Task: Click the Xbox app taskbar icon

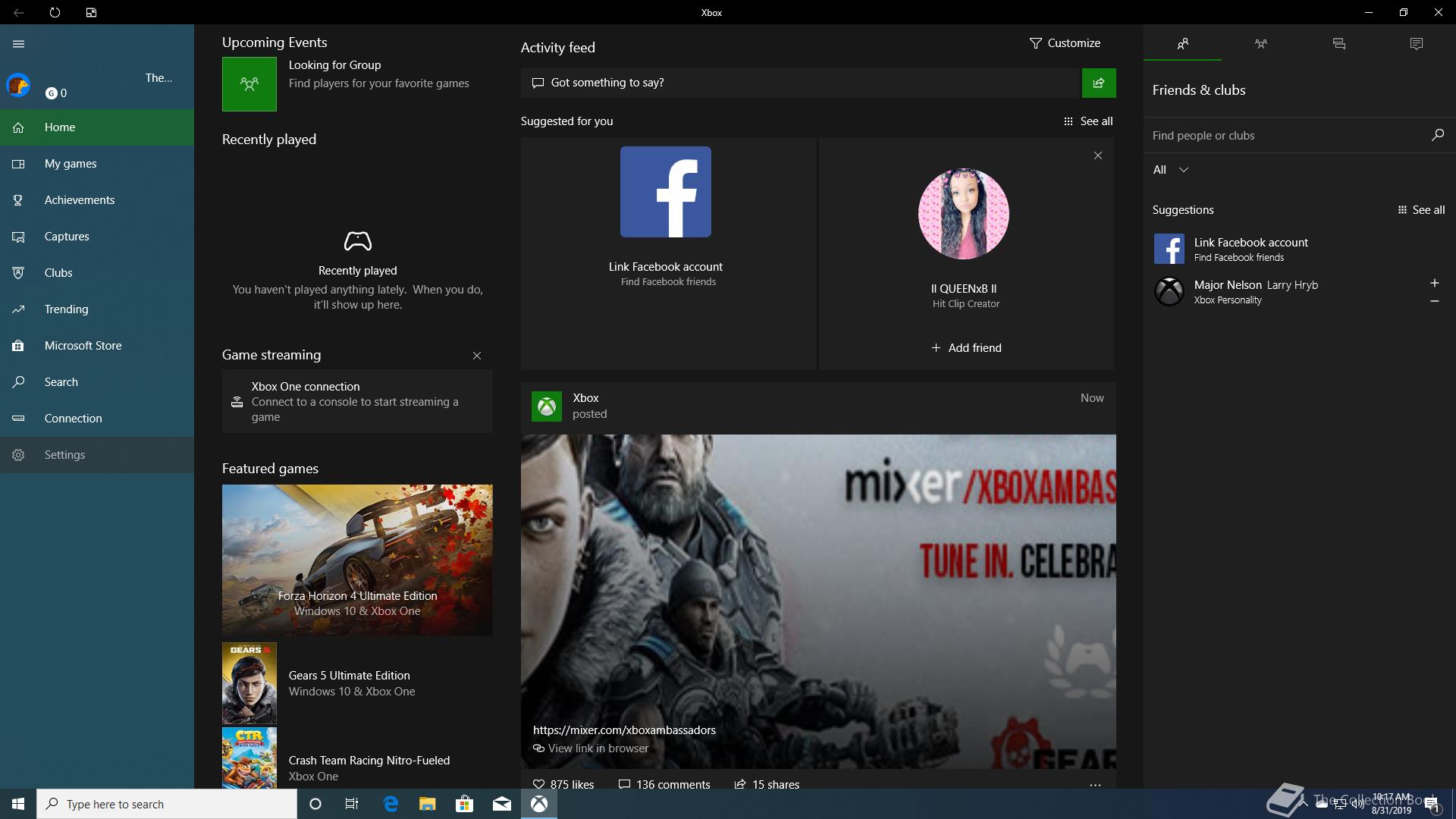Action: click(539, 804)
